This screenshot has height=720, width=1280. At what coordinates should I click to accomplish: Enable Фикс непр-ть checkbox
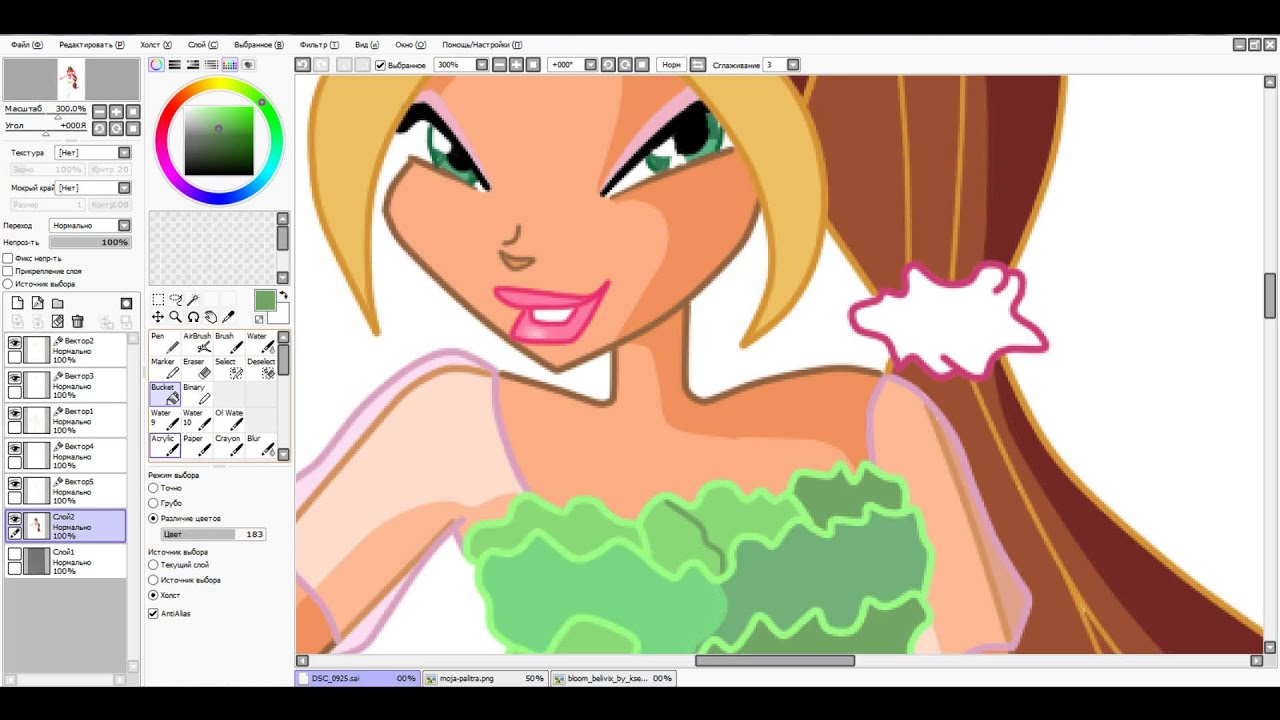click(x=8, y=258)
